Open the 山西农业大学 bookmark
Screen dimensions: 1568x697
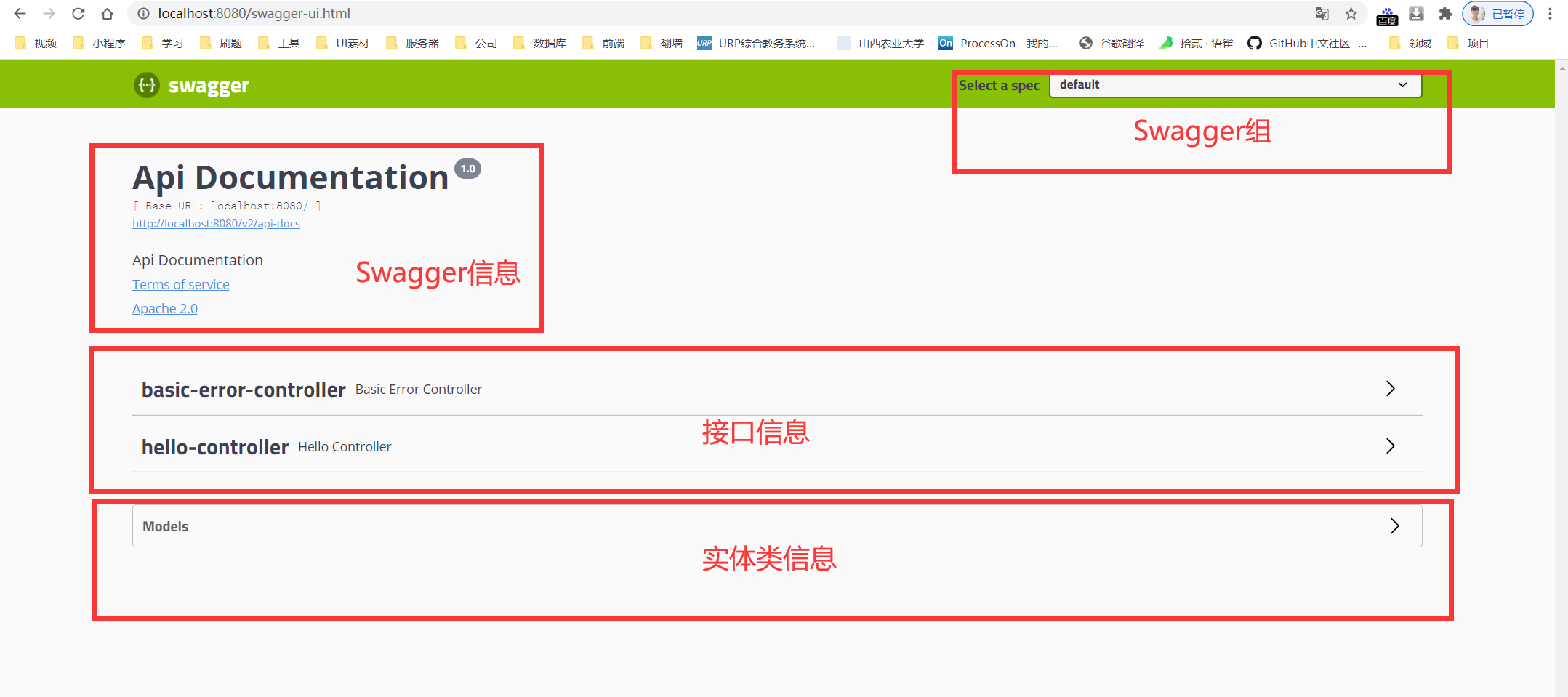[x=880, y=43]
